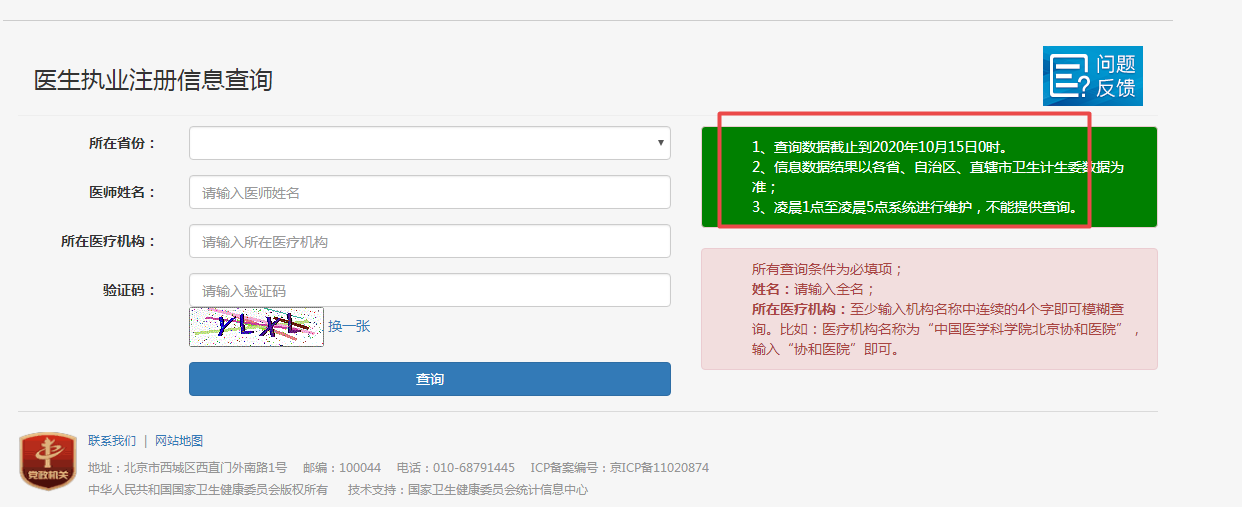Image resolution: width=1242 pixels, height=507 pixels.
Task: Click 换一张 to refresh the captcha
Action: [x=349, y=326]
